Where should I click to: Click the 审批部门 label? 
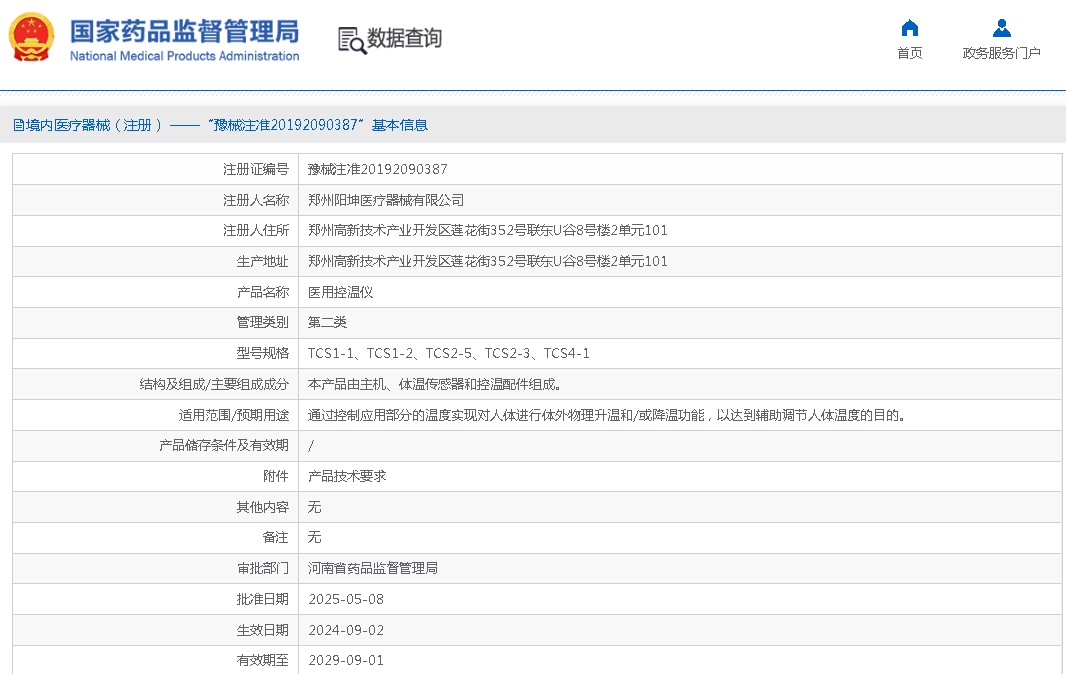tap(262, 569)
